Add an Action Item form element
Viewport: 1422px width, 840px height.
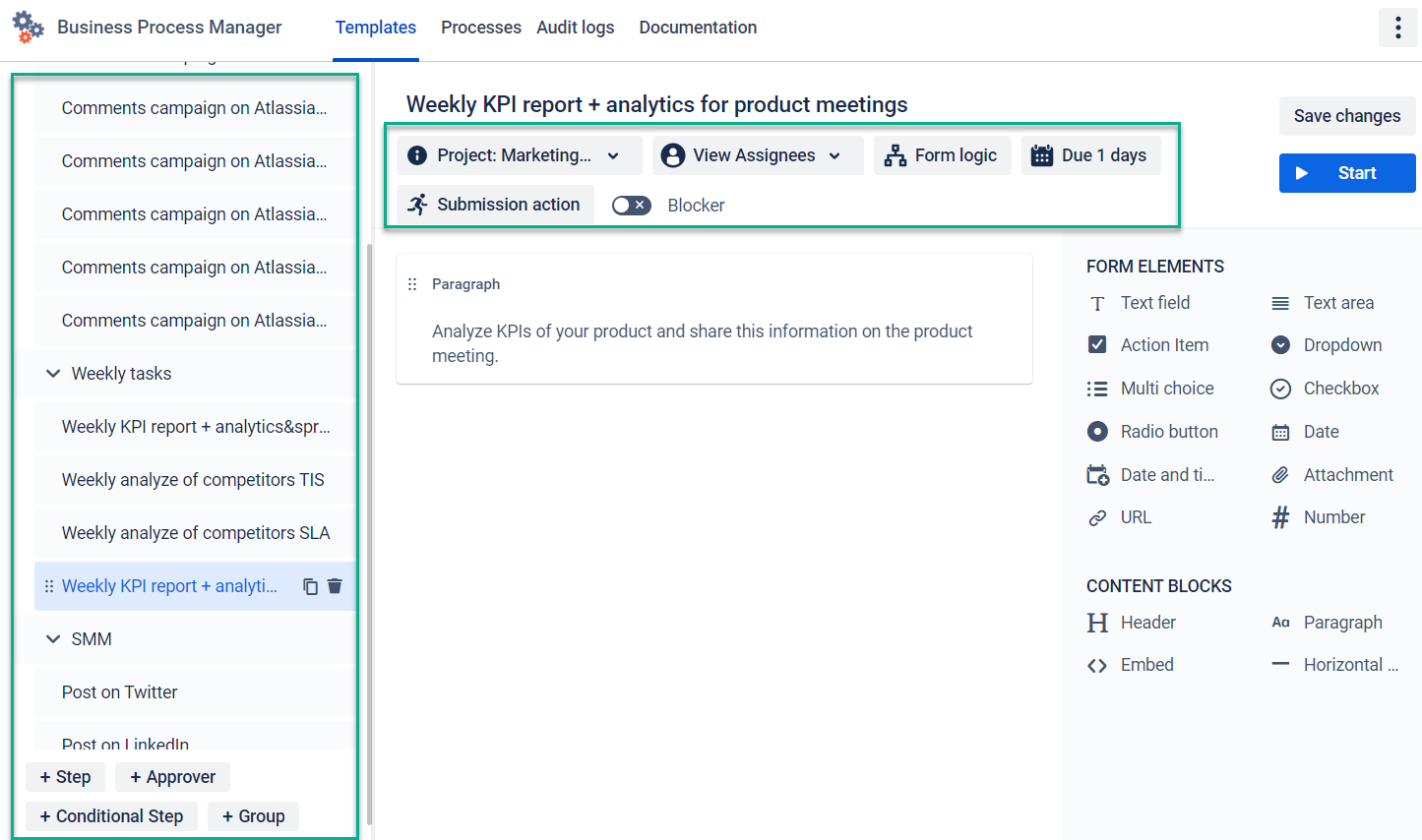(x=1147, y=345)
